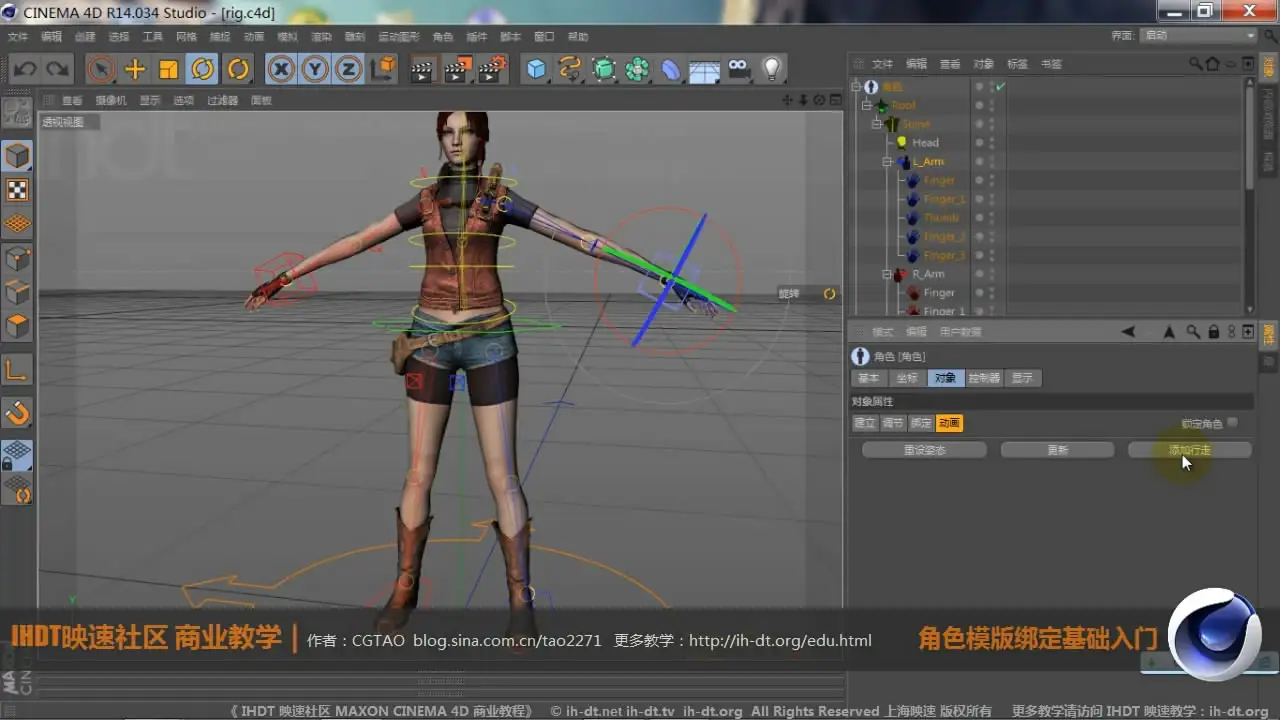Select the Model mode cube icon
1280x720 pixels.
click(x=17, y=155)
